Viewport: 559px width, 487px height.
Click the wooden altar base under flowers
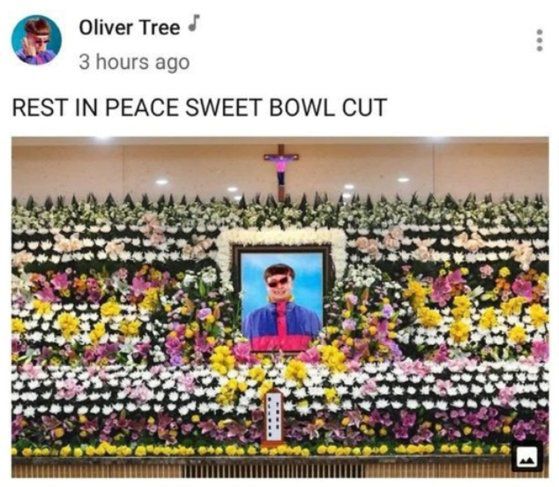point(280,468)
